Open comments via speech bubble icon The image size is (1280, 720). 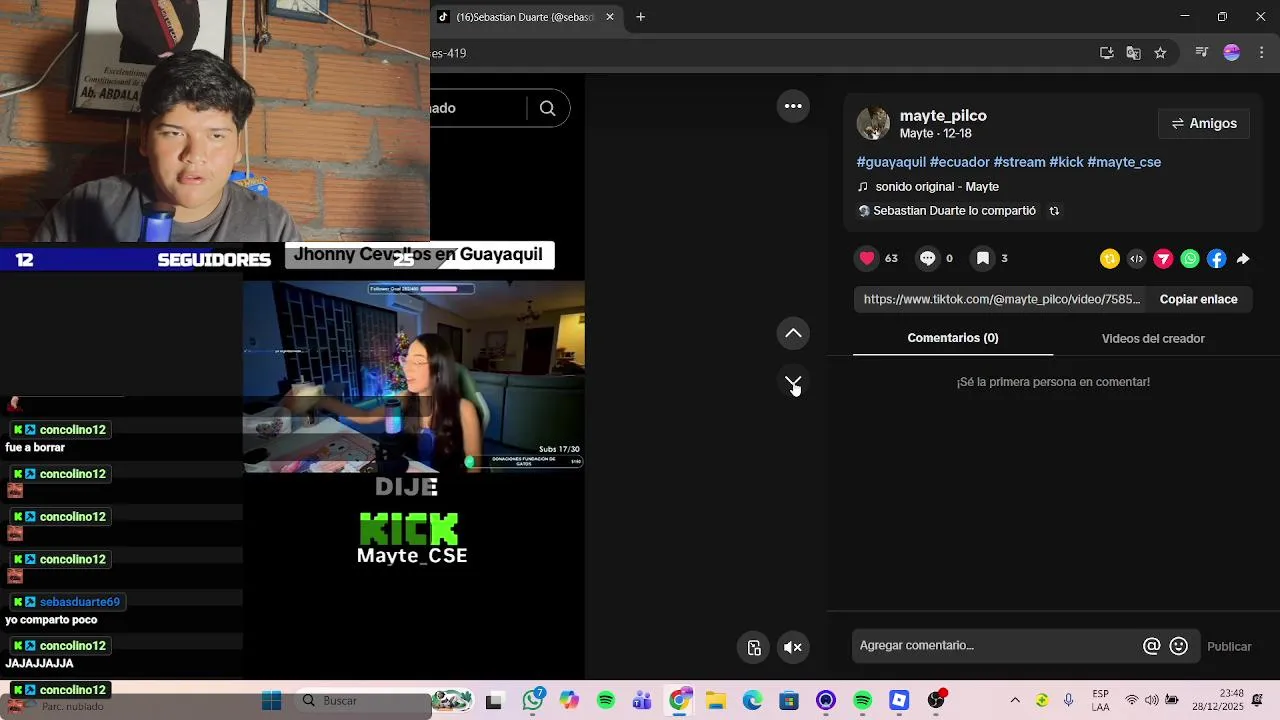928,258
